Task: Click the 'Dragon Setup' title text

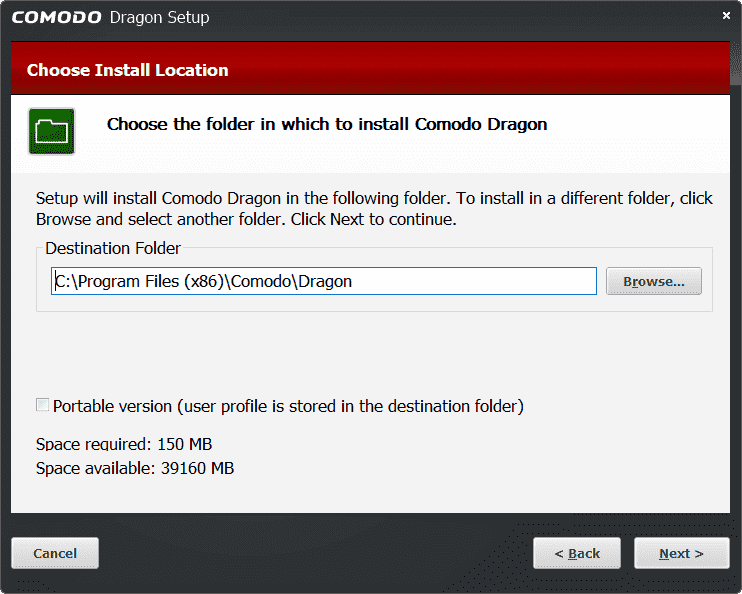Action: 159,18
